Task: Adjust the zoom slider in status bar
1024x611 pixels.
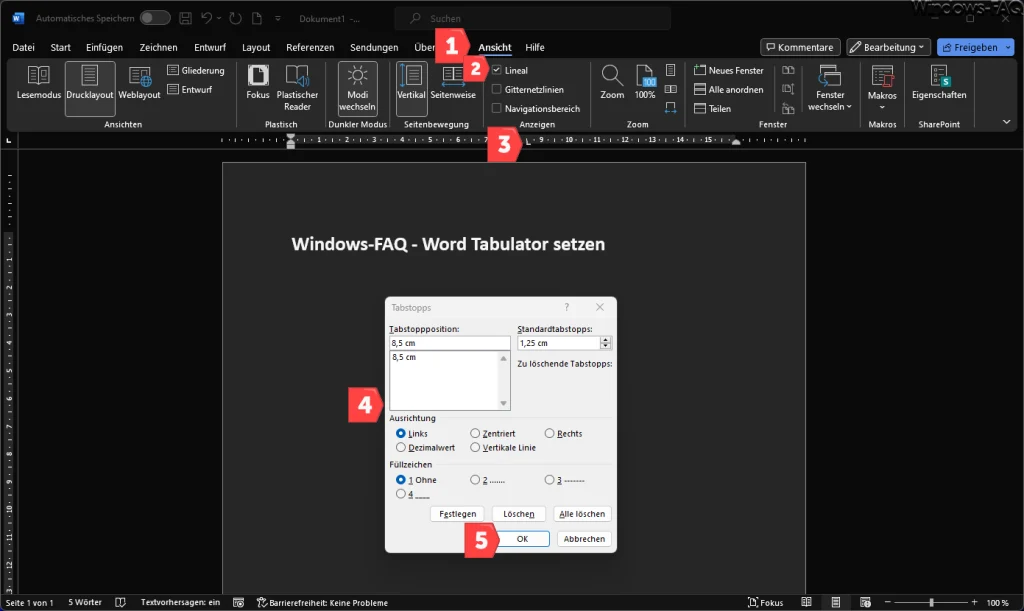Action: coord(931,603)
